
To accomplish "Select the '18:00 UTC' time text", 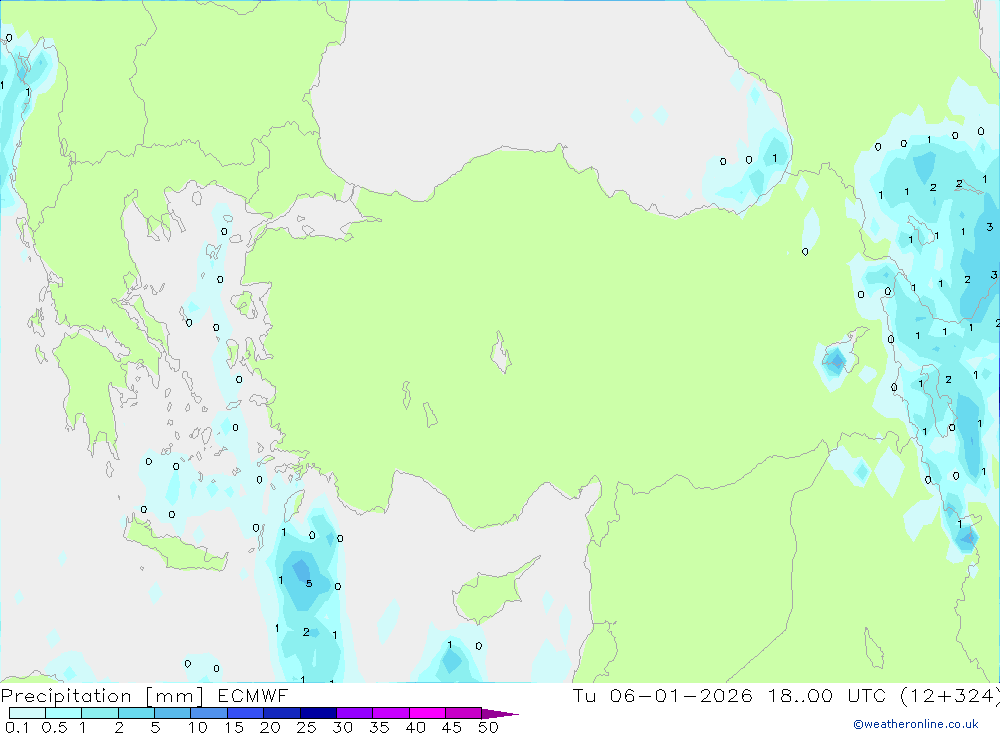I will pyautogui.click(x=827, y=695).
